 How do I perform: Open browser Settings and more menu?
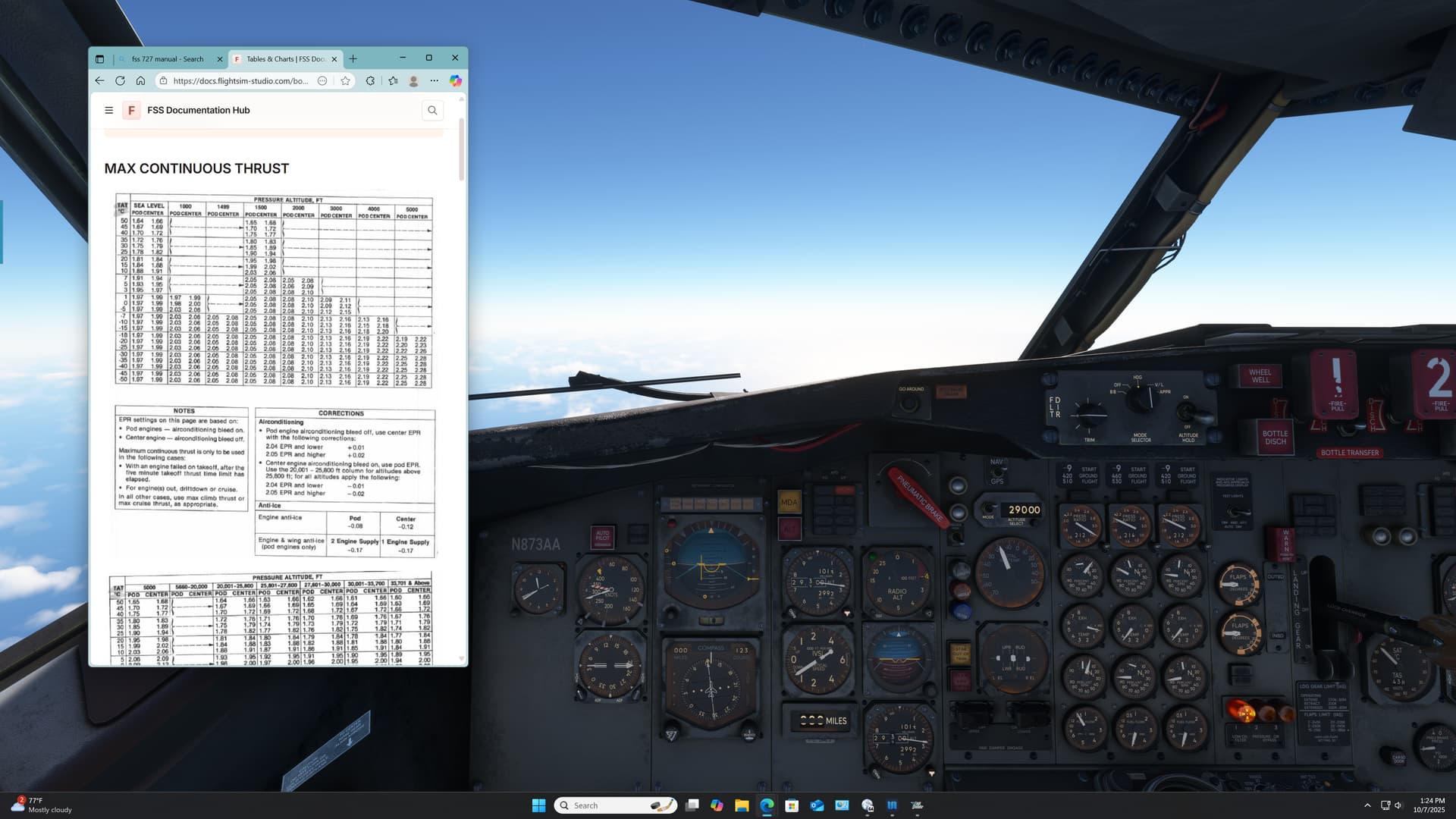click(434, 80)
